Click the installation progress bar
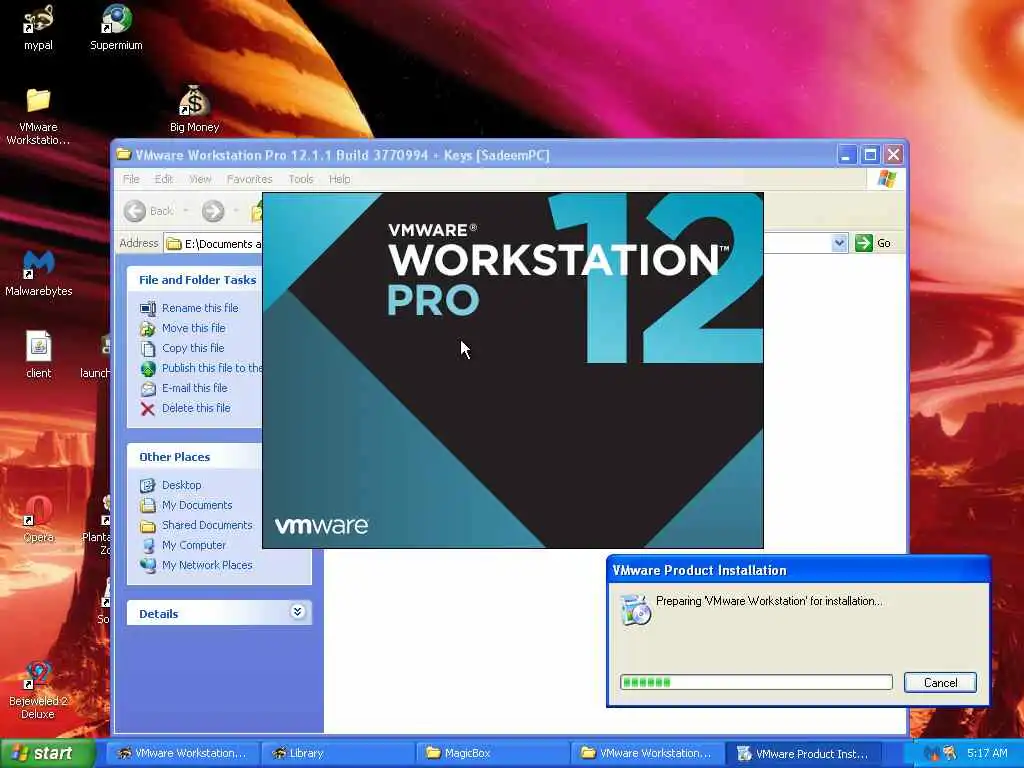The width and height of the screenshot is (1024, 768). (756, 682)
